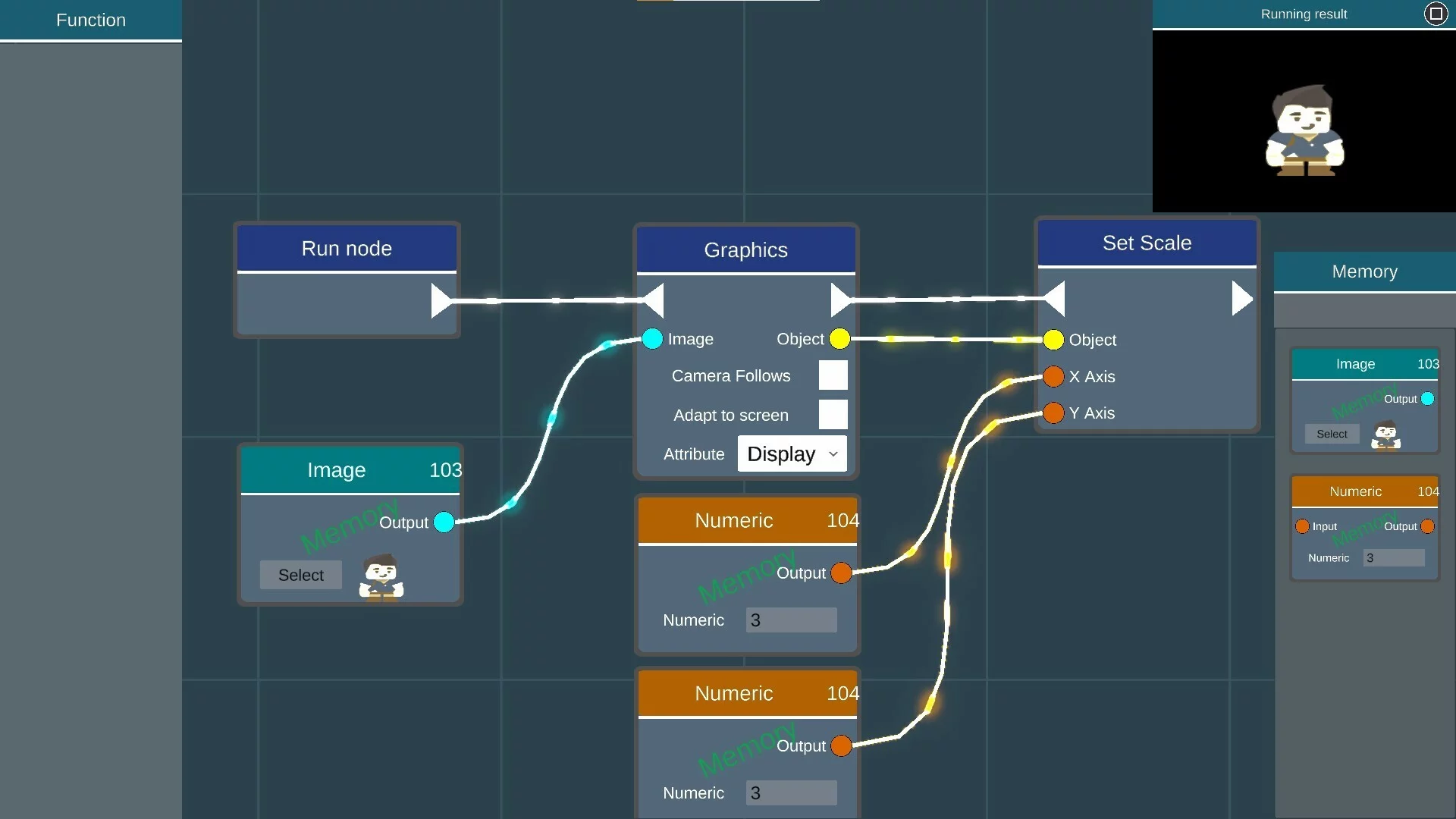Select the Numeric 104 card header in Memory panel
This screenshot has width=1456, height=819.
pos(1365,491)
